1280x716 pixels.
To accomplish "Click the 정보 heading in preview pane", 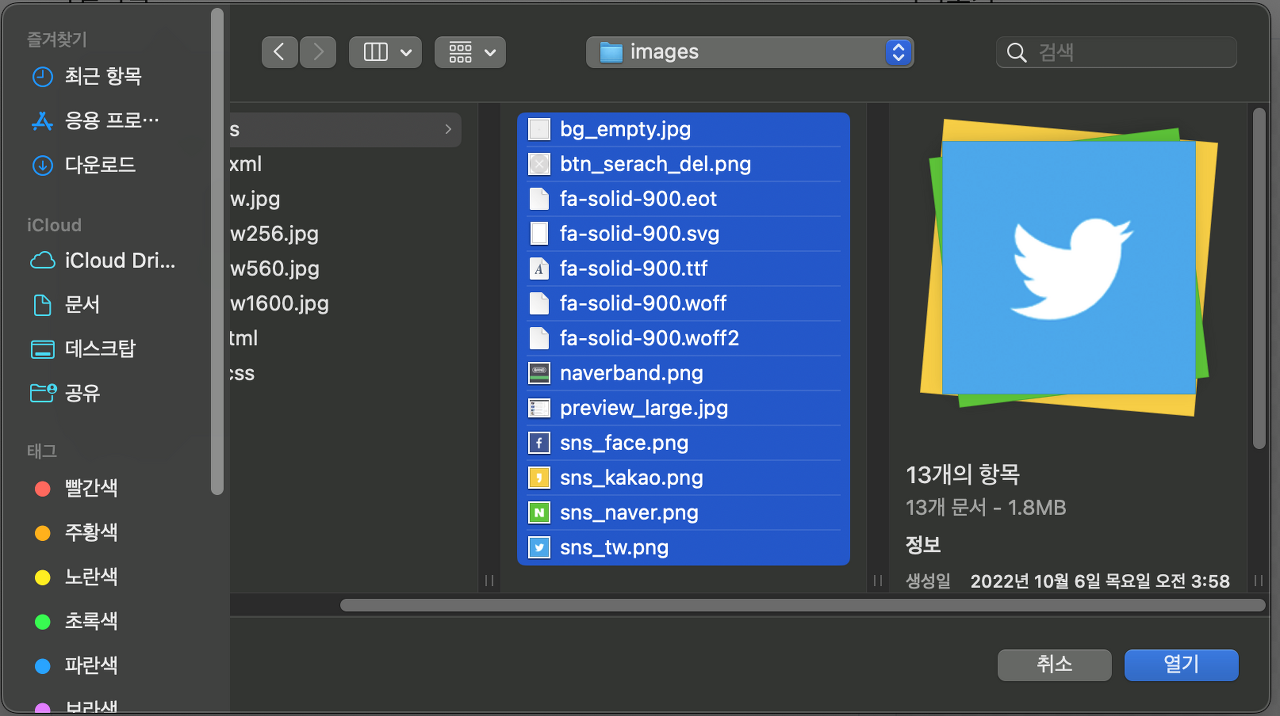I will (923, 546).
